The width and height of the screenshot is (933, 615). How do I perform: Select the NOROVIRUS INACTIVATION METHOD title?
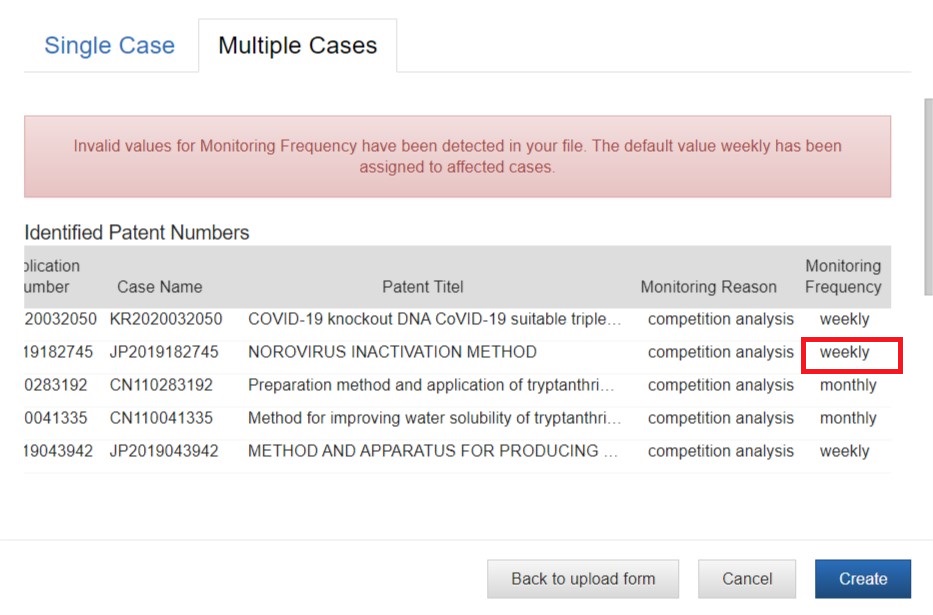392,352
